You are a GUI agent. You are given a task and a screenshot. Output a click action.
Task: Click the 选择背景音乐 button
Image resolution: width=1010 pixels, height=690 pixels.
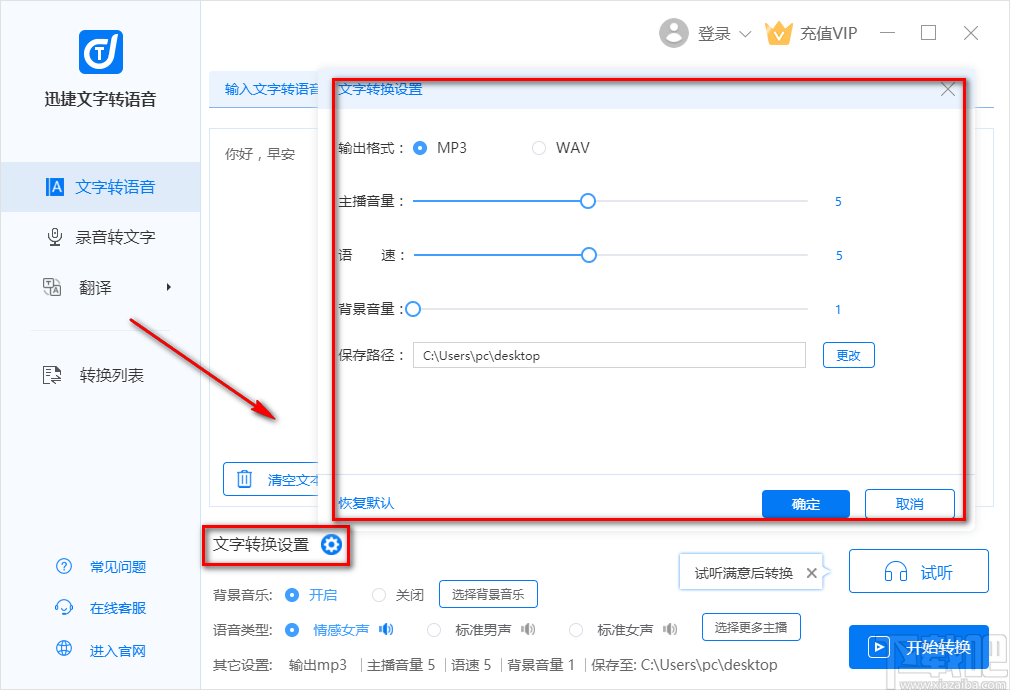pyautogui.click(x=488, y=594)
